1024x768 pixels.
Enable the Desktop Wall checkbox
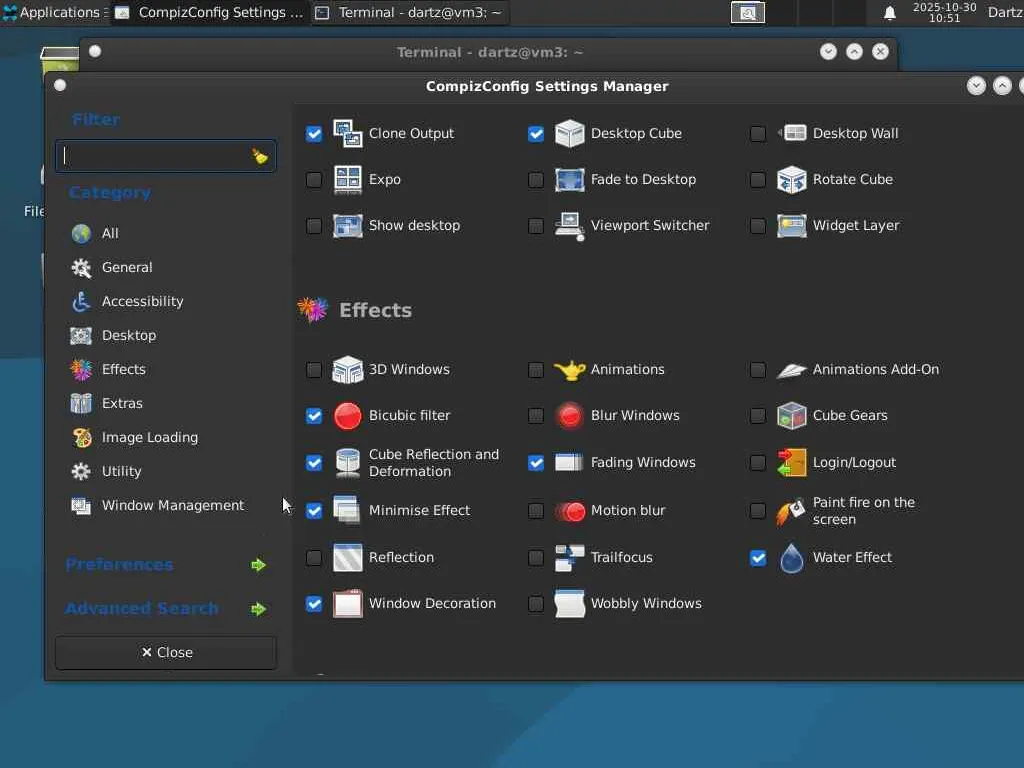758,134
